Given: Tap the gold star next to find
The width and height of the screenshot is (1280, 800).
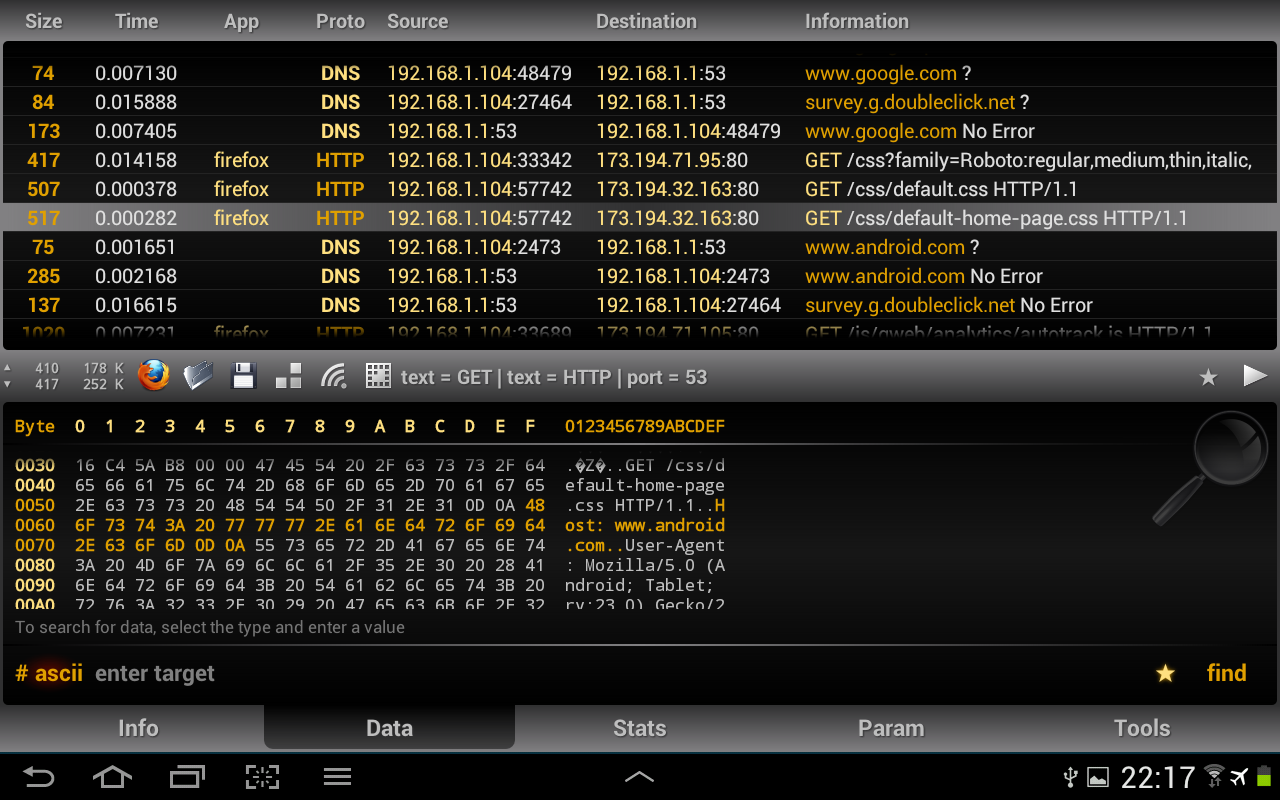Looking at the screenshot, I should pos(1165,674).
